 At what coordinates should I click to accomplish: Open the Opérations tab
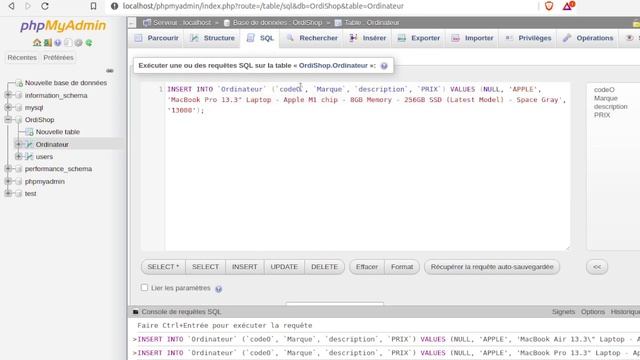(x=588, y=38)
